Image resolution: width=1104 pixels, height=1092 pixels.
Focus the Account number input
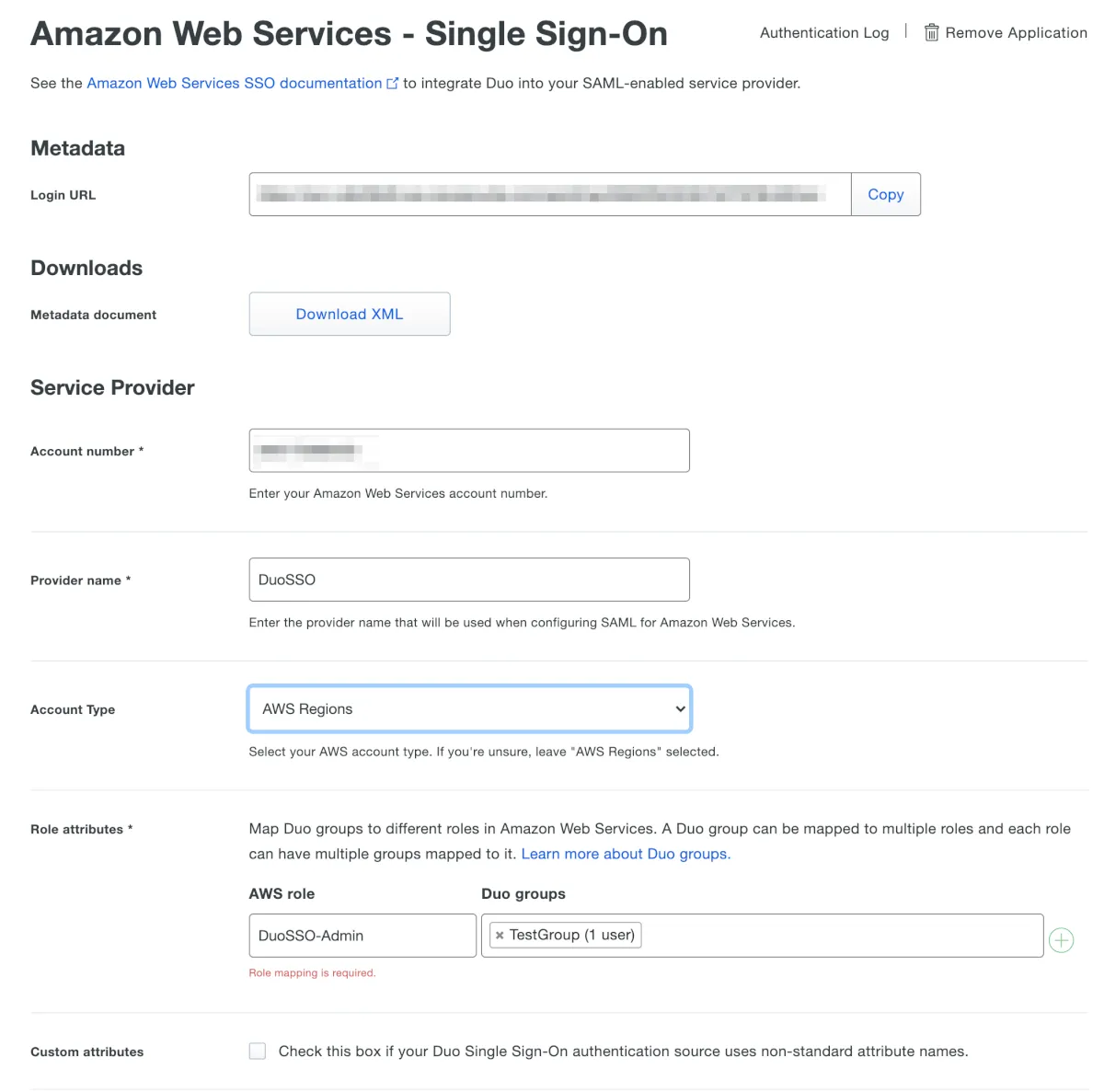469,451
